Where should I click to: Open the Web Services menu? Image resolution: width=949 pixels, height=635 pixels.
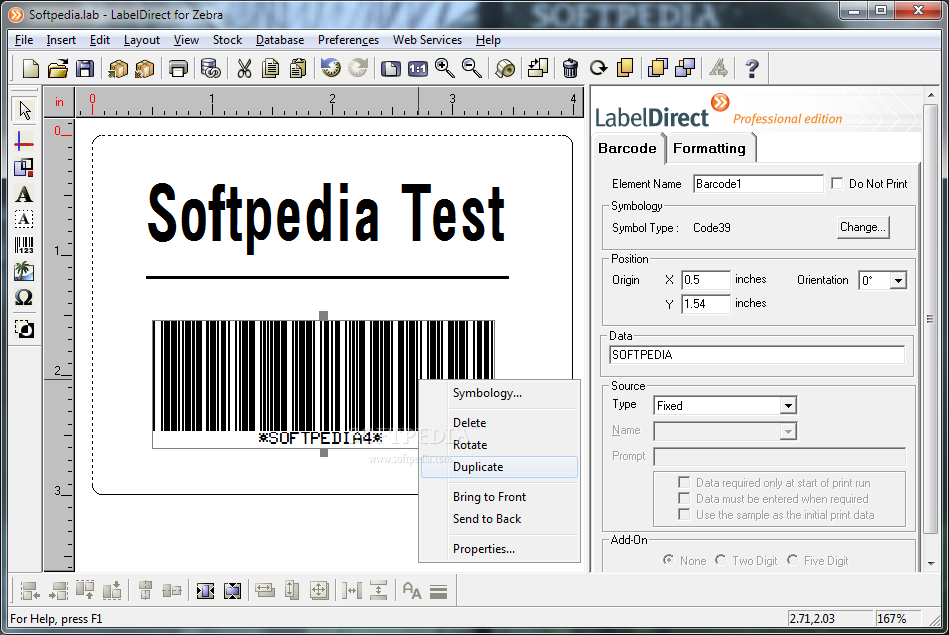click(427, 40)
